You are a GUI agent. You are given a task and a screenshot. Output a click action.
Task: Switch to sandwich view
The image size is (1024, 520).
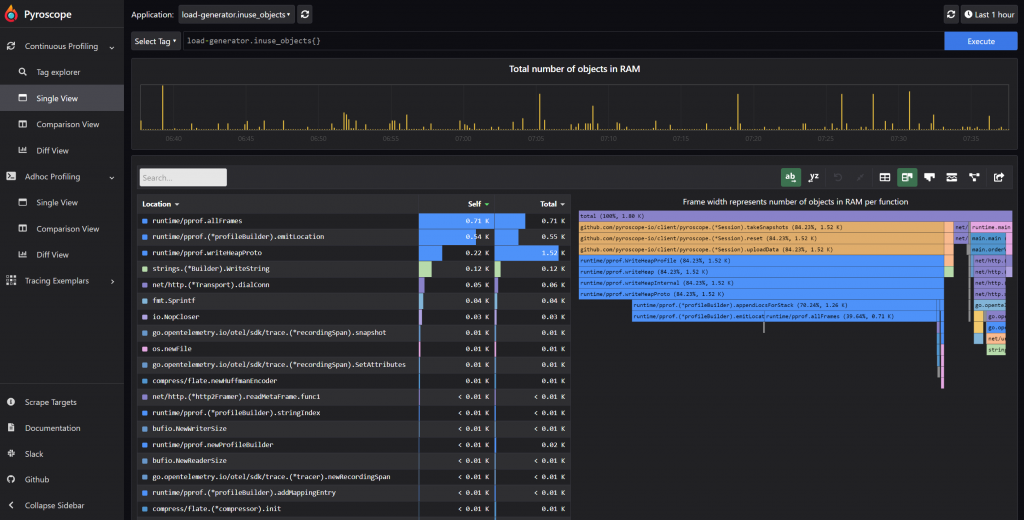tap(952, 177)
